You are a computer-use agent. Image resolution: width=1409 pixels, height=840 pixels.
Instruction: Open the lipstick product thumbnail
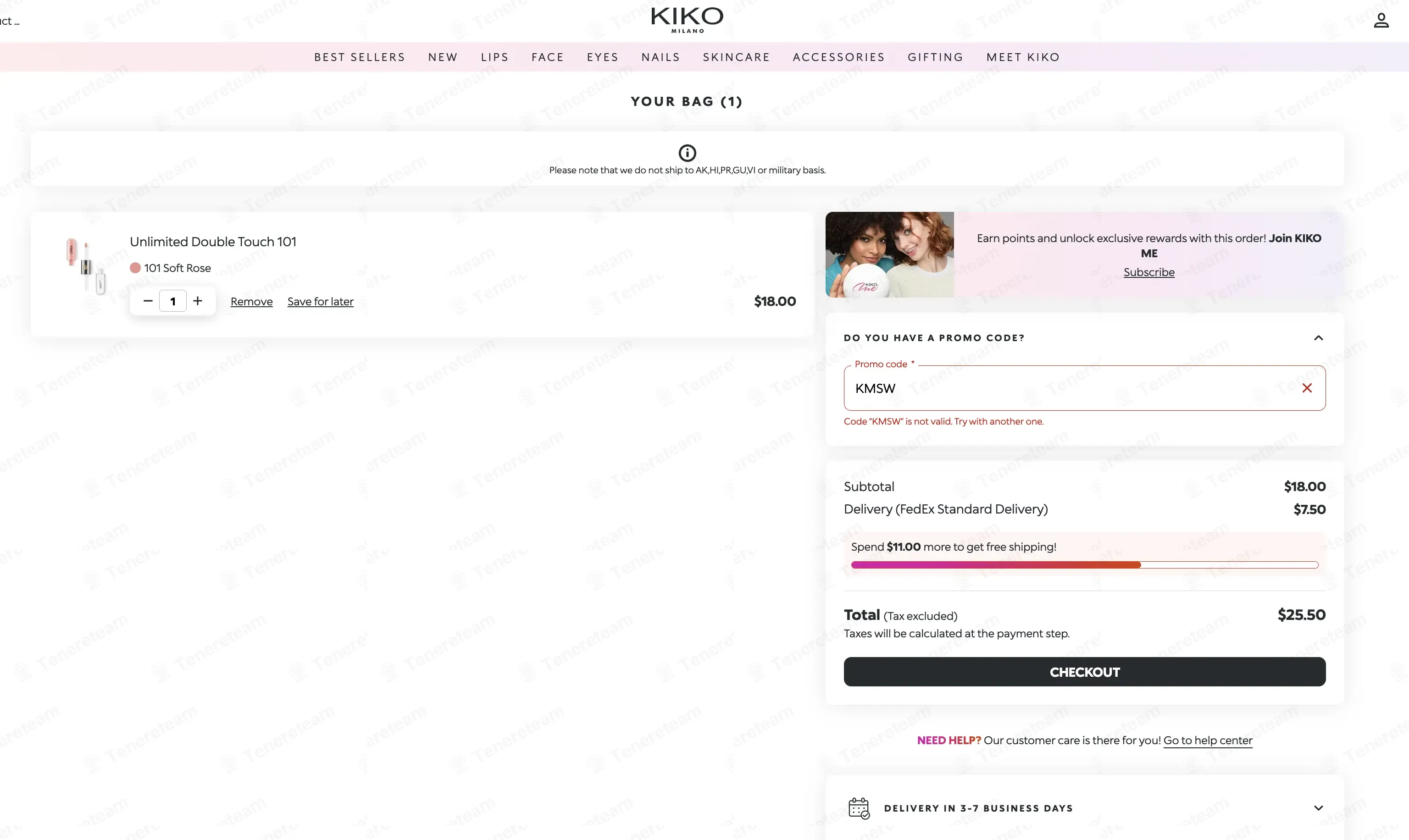[85, 266]
